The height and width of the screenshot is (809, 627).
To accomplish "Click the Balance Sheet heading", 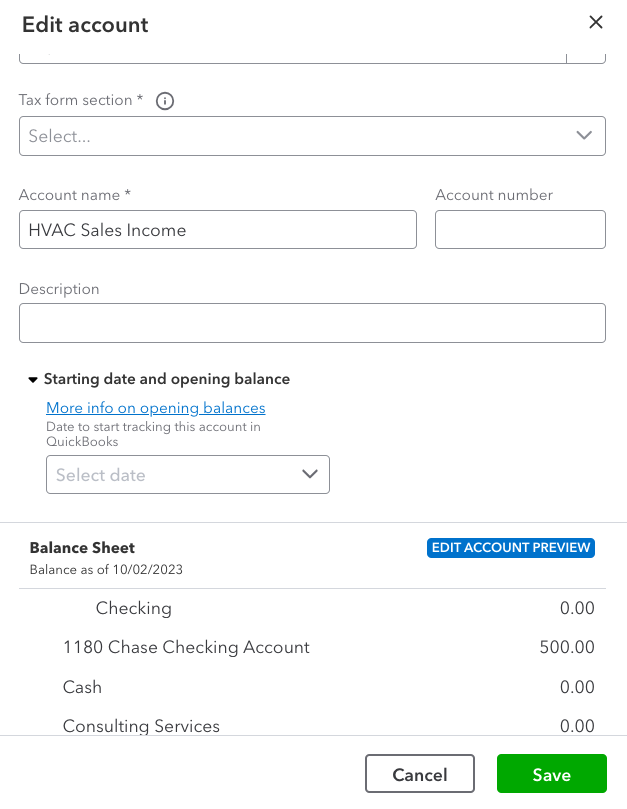I will [x=82, y=548].
